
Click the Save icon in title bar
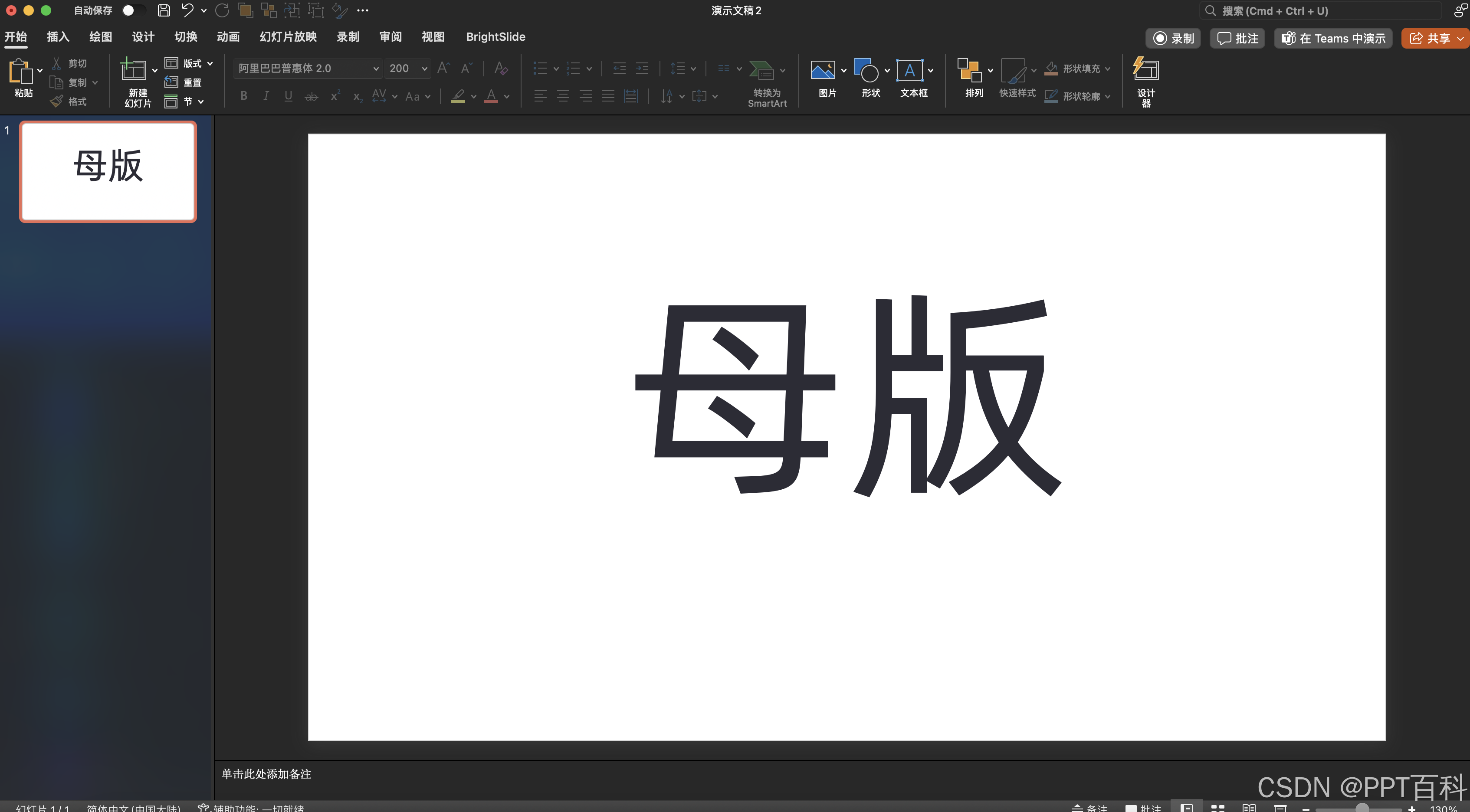click(x=164, y=10)
